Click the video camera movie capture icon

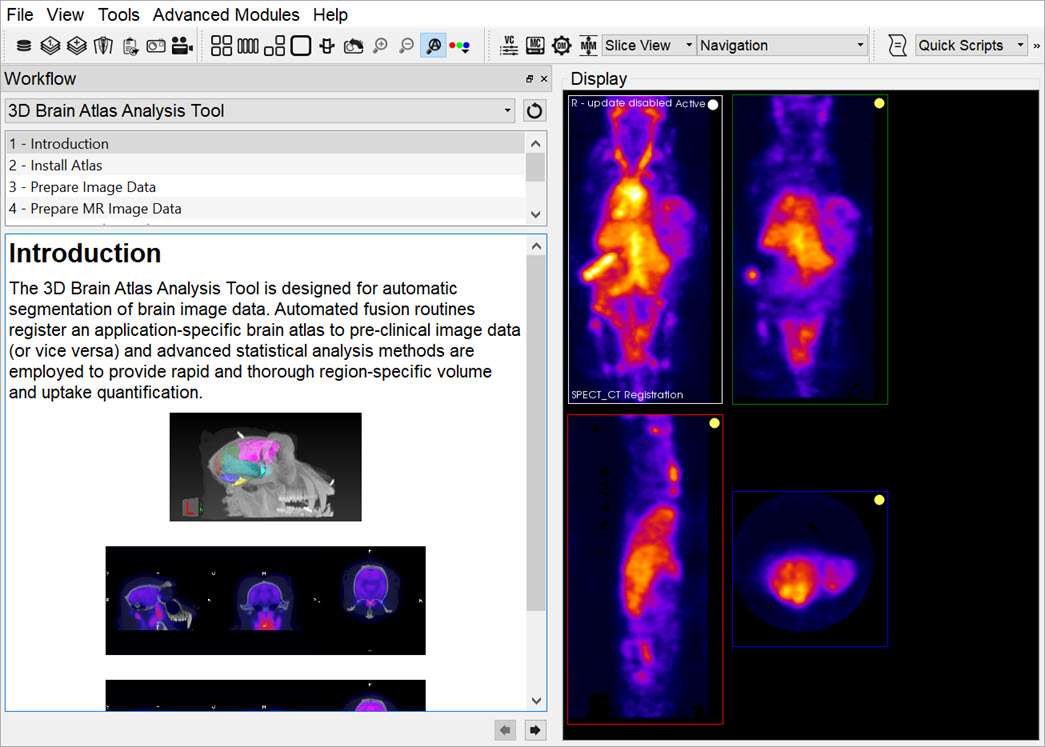pyautogui.click(x=181, y=46)
